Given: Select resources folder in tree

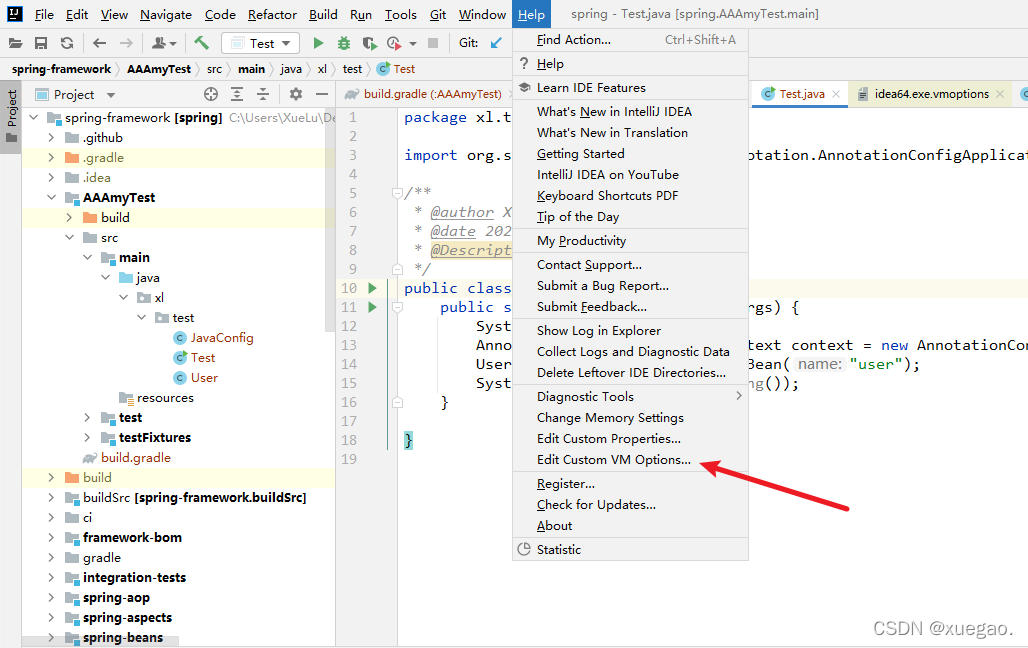Looking at the screenshot, I should point(165,398).
